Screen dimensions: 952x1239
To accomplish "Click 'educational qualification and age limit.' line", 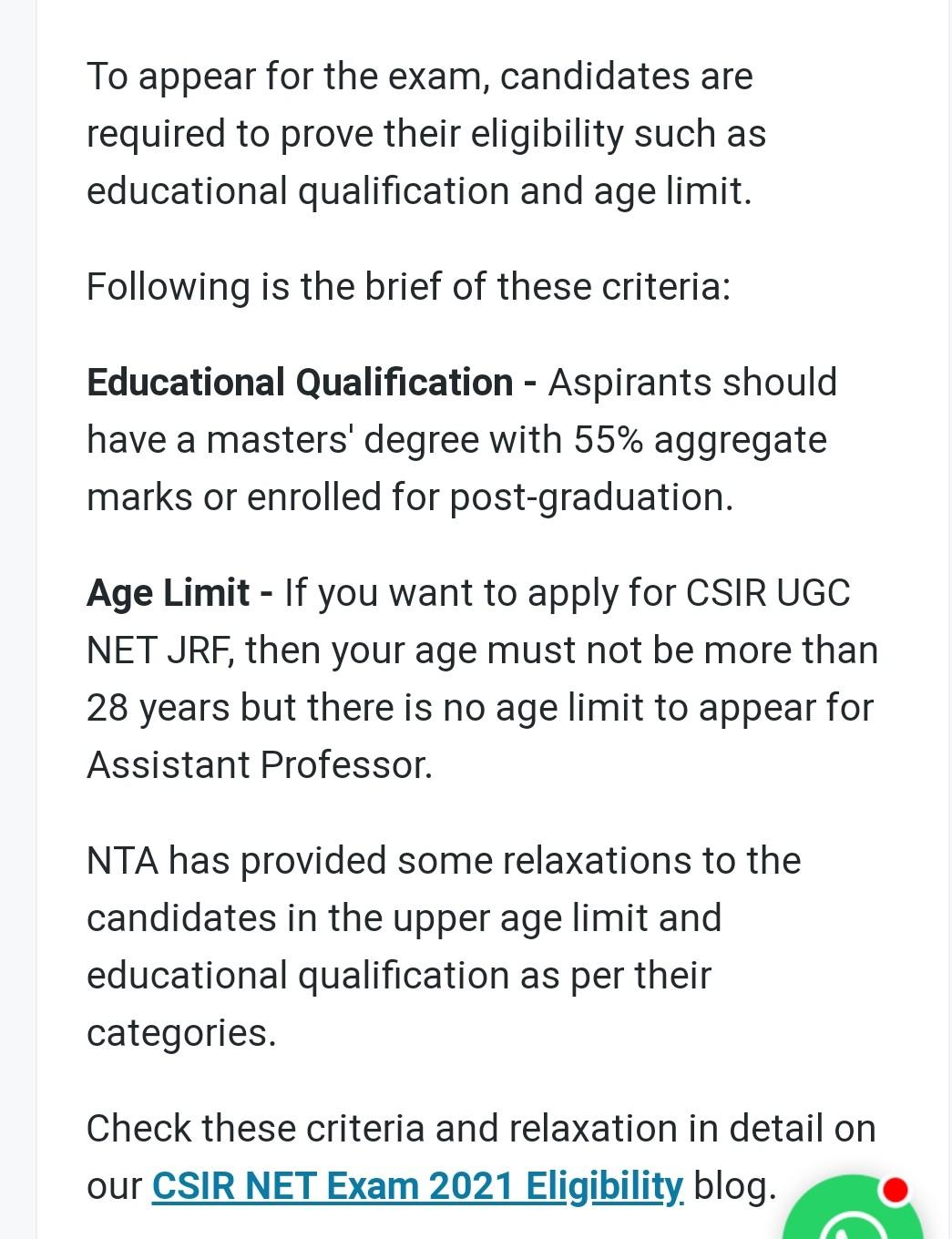I will 419,191.
